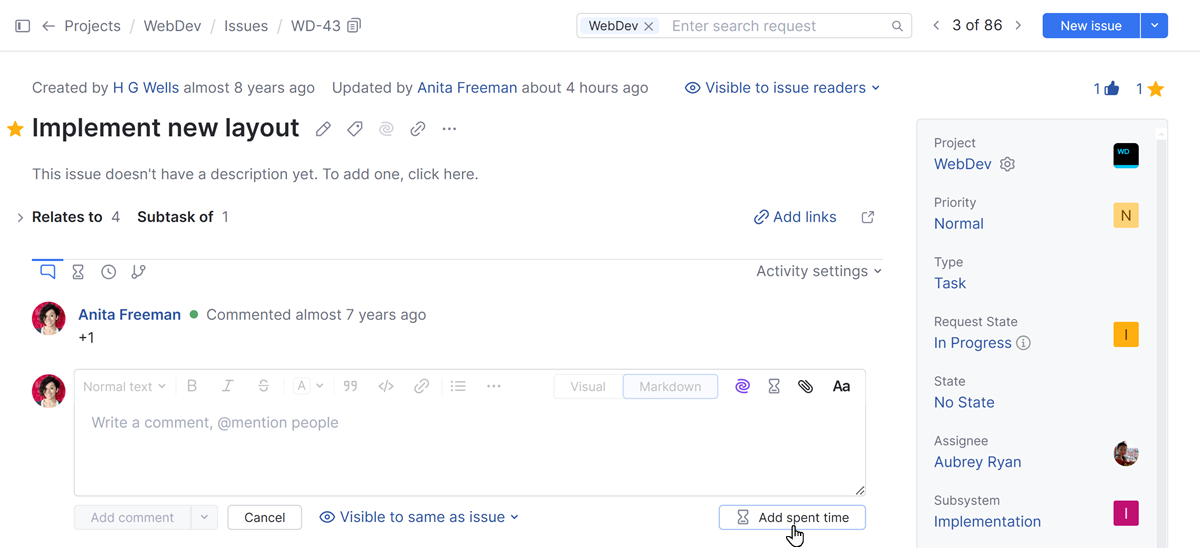Insert code with the code icon
The height and width of the screenshot is (548, 1200).
386,386
